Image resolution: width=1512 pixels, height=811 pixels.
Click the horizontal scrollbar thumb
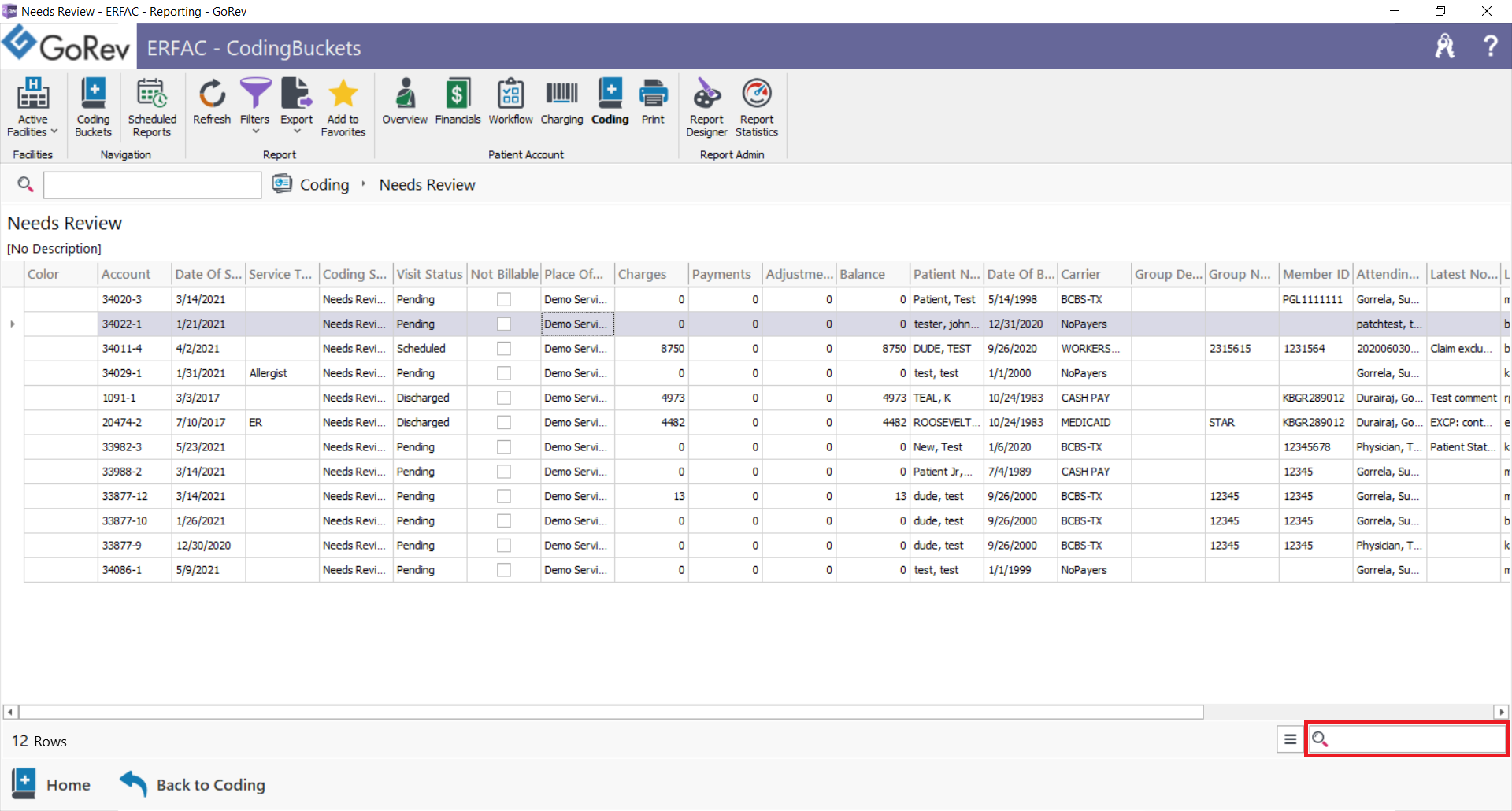611,712
